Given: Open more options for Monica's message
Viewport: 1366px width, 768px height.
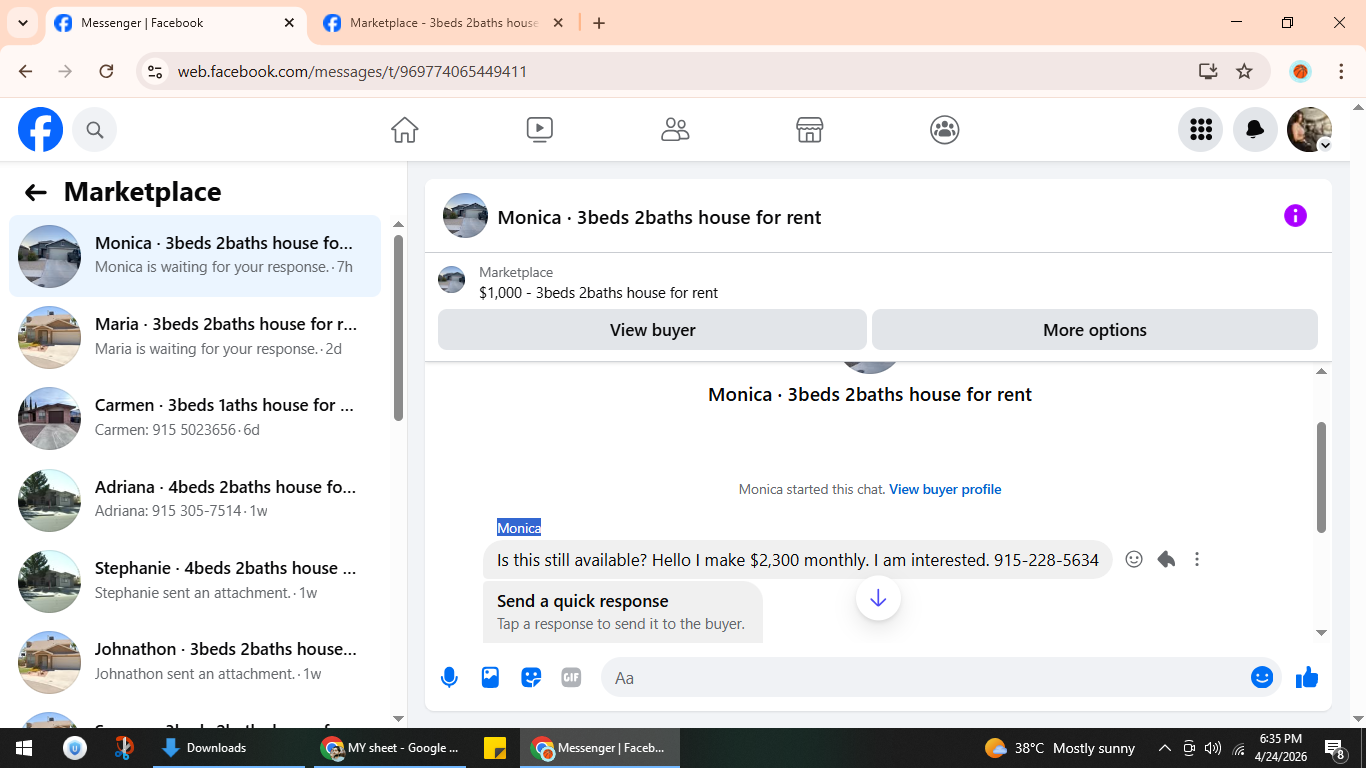Looking at the screenshot, I should (x=1197, y=560).
